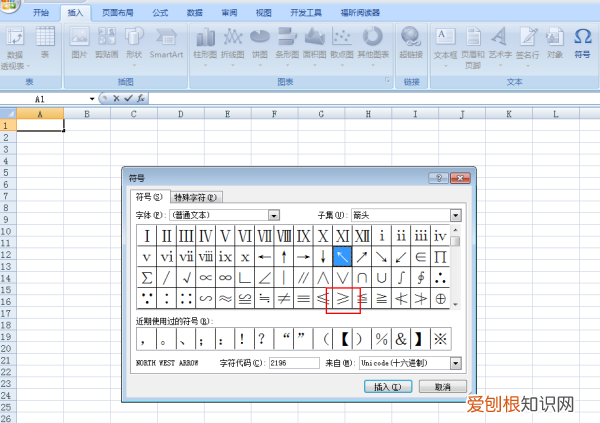600x423 pixels.
Task: Click the symbol grid scroll-down arrow
Action: point(455,304)
